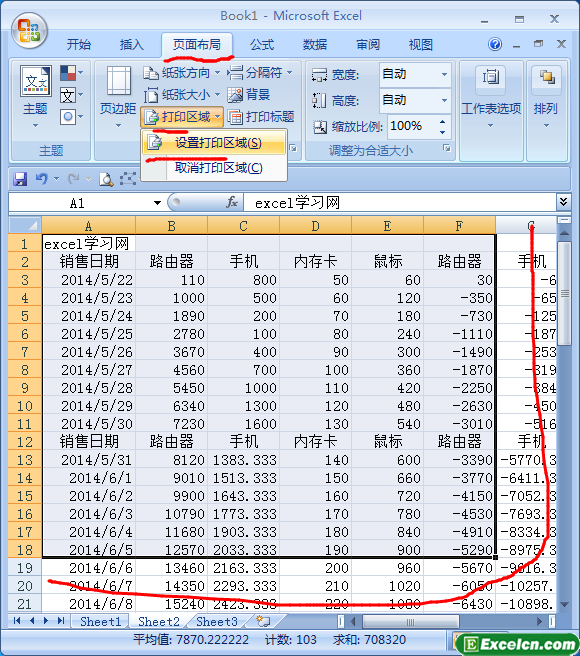
Task: Click vertical scrollbar down arrow
Action: (x=564, y=605)
